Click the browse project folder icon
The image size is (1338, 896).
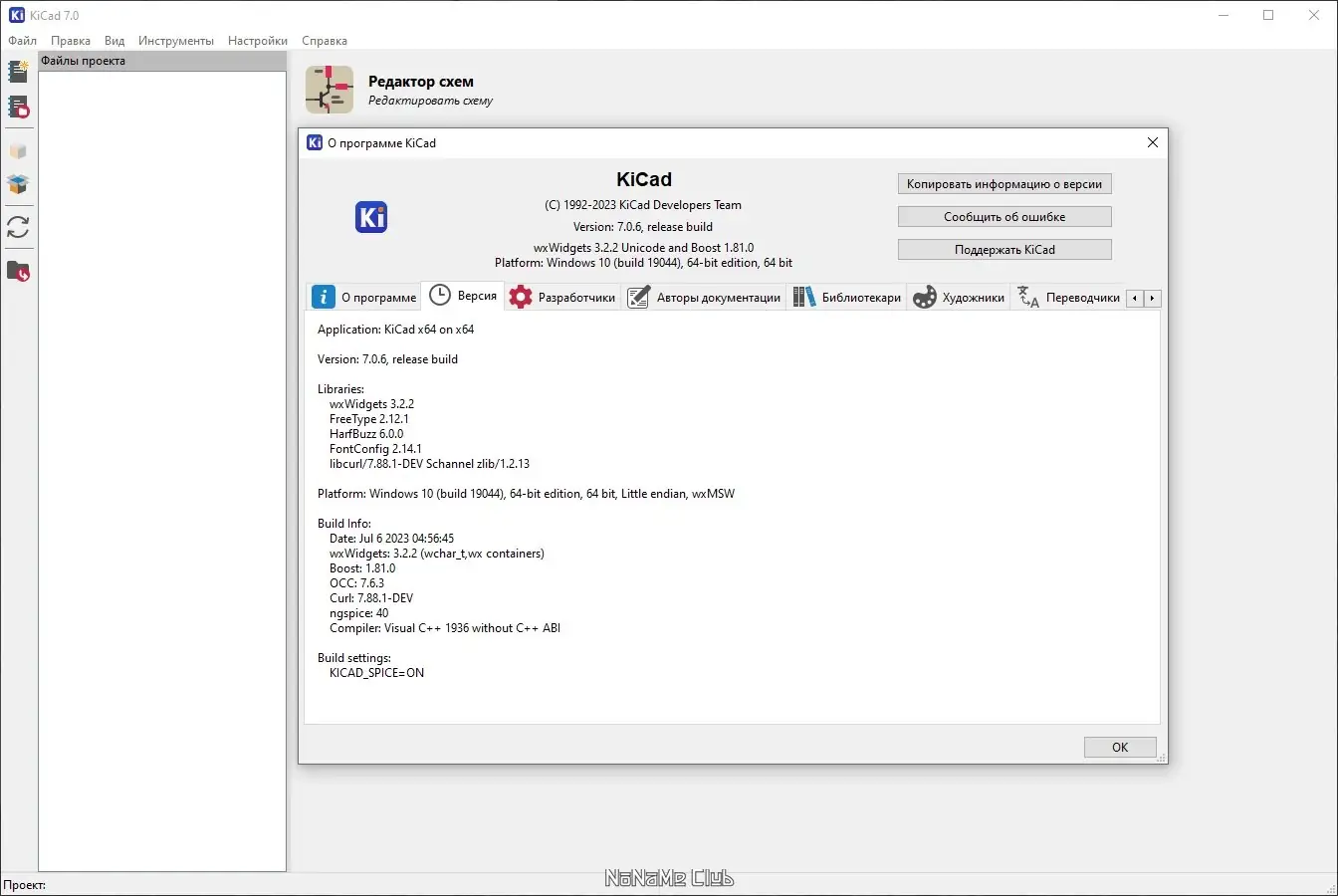tap(18, 271)
